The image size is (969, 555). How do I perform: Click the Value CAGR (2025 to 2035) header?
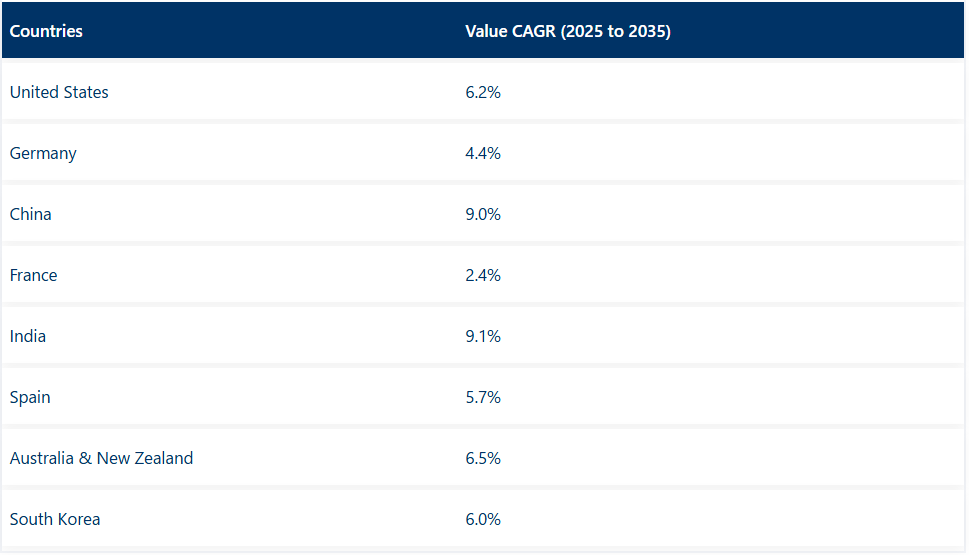567,31
